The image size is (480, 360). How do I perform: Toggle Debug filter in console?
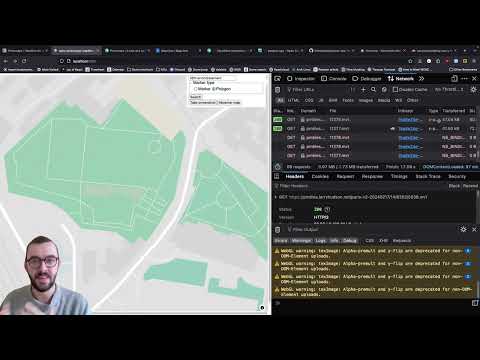tap(350, 241)
